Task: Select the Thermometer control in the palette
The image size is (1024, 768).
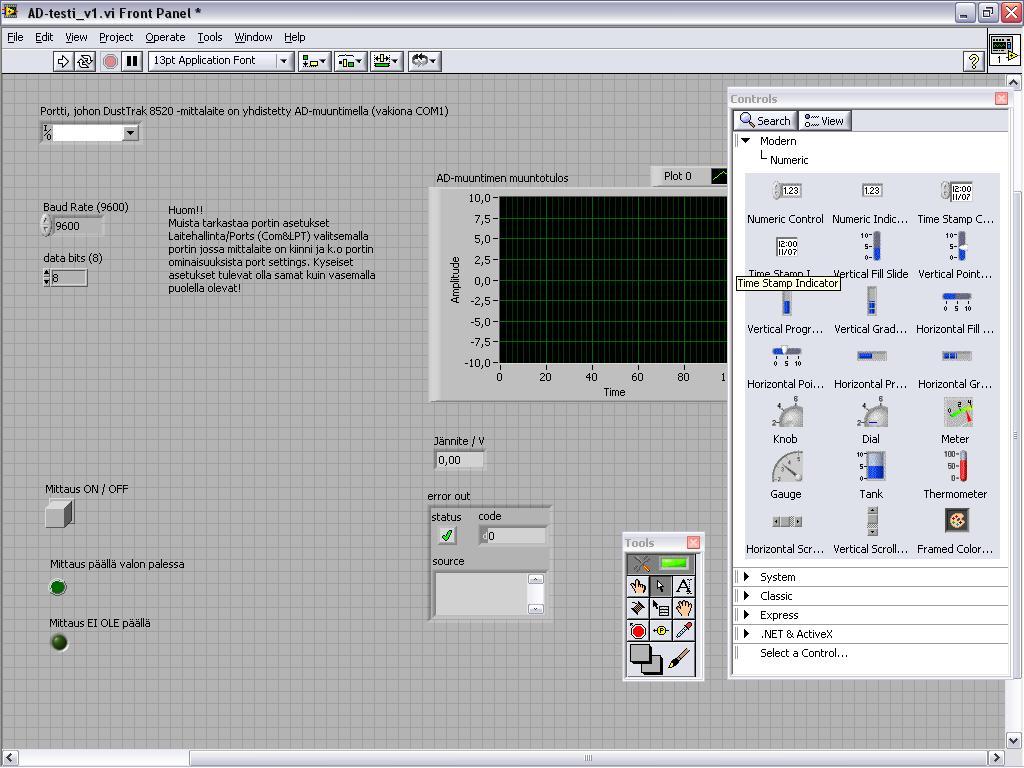Action: [x=955, y=476]
